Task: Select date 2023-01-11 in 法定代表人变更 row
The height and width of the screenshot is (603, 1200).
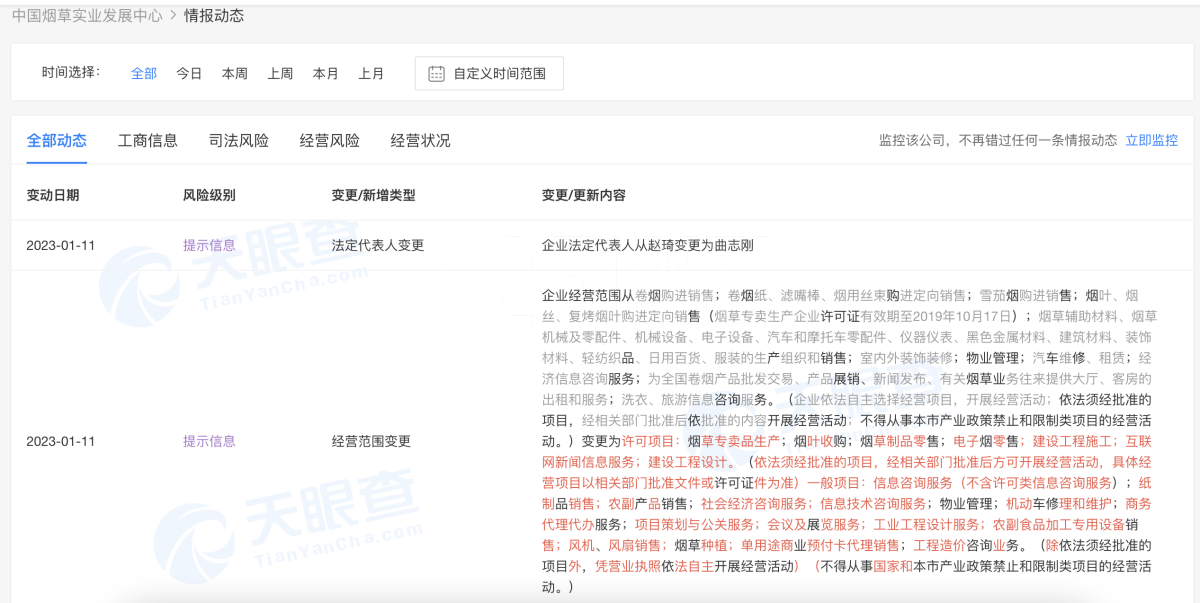Action: 61,245
